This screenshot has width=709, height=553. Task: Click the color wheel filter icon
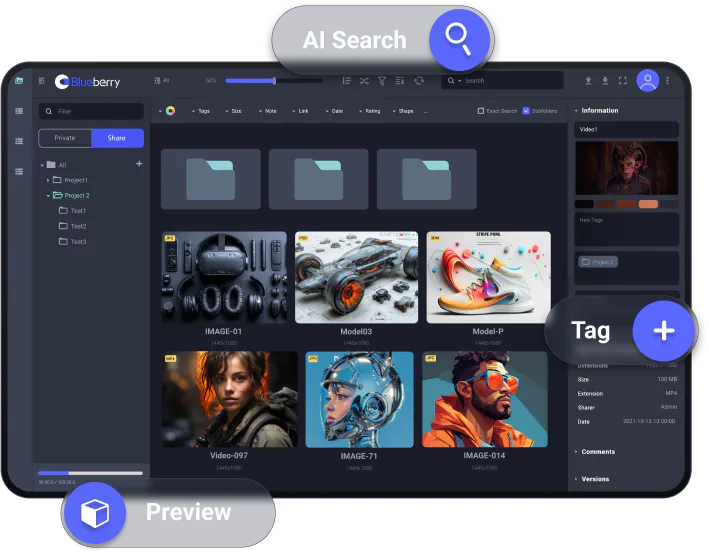[170, 111]
